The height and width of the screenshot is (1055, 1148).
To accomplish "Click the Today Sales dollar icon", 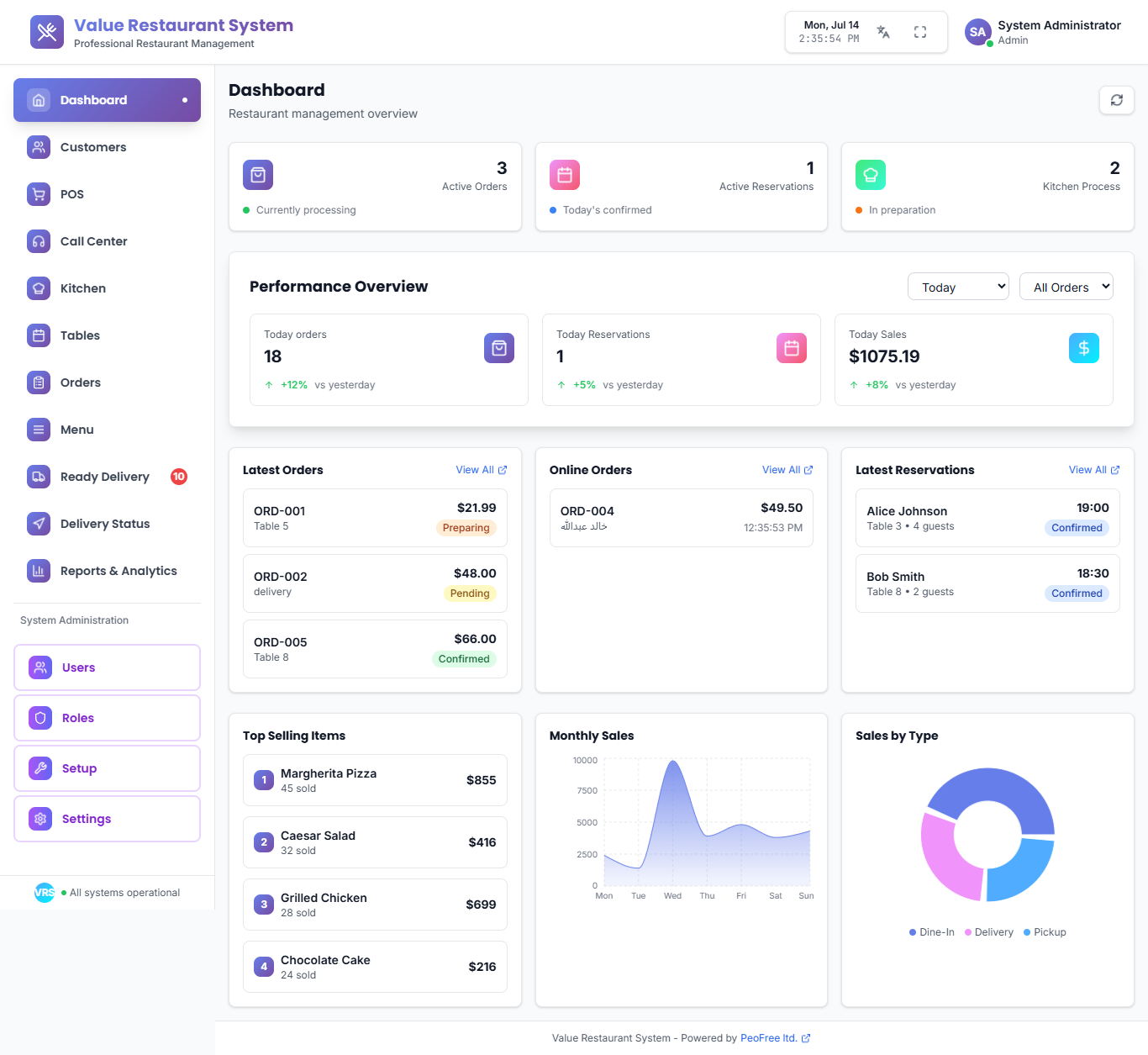I will pyautogui.click(x=1083, y=348).
